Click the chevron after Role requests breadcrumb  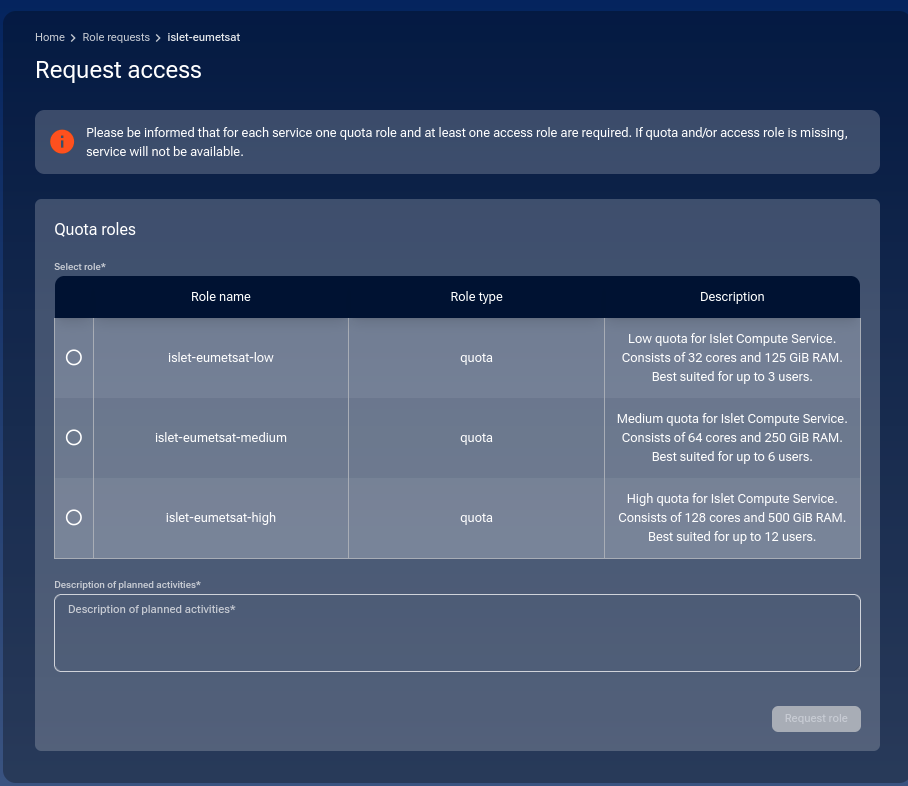[158, 38]
